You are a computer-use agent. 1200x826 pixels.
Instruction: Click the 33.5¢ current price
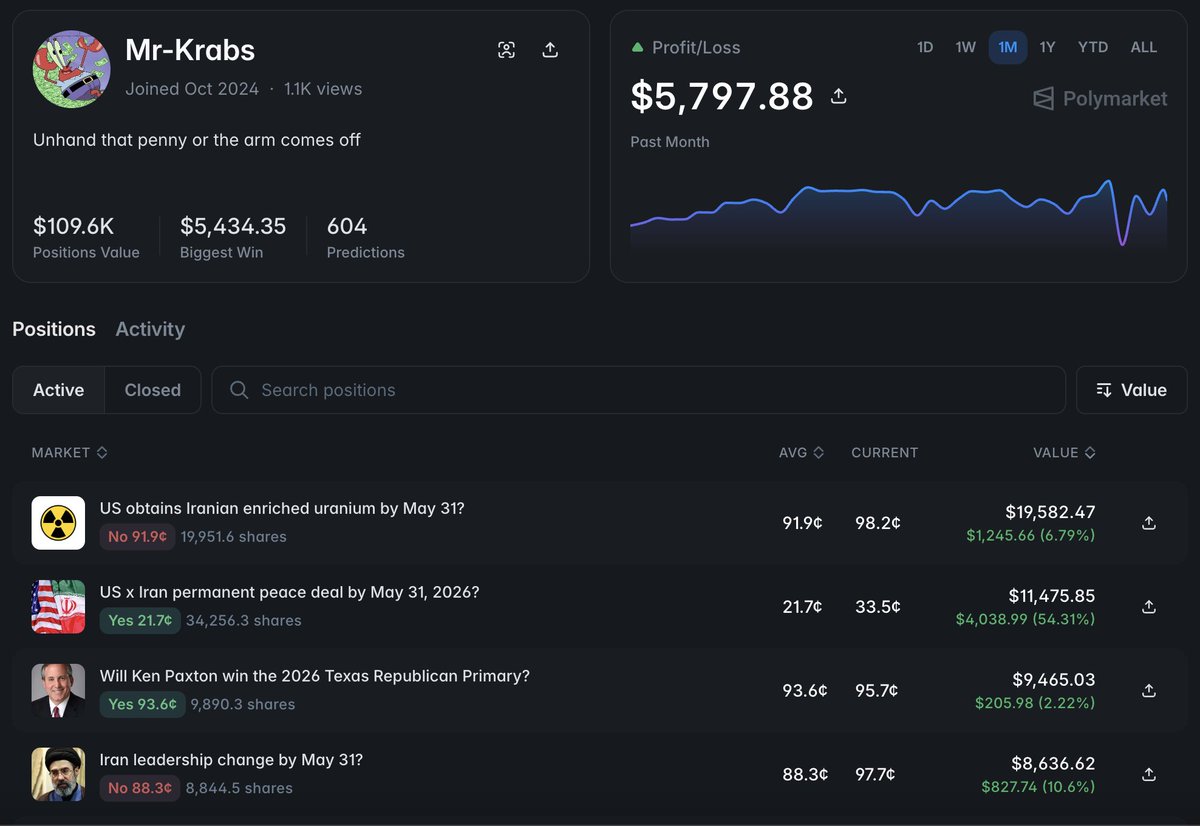[x=878, y=607]
